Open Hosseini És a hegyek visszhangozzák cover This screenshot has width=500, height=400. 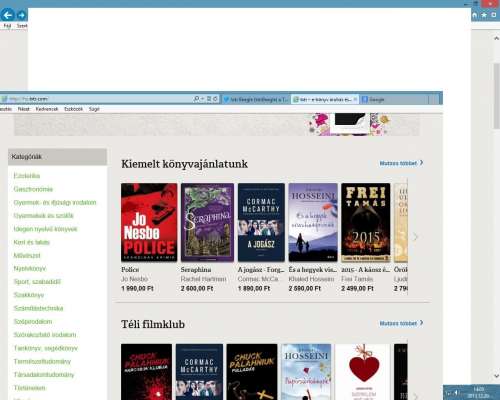313,222
